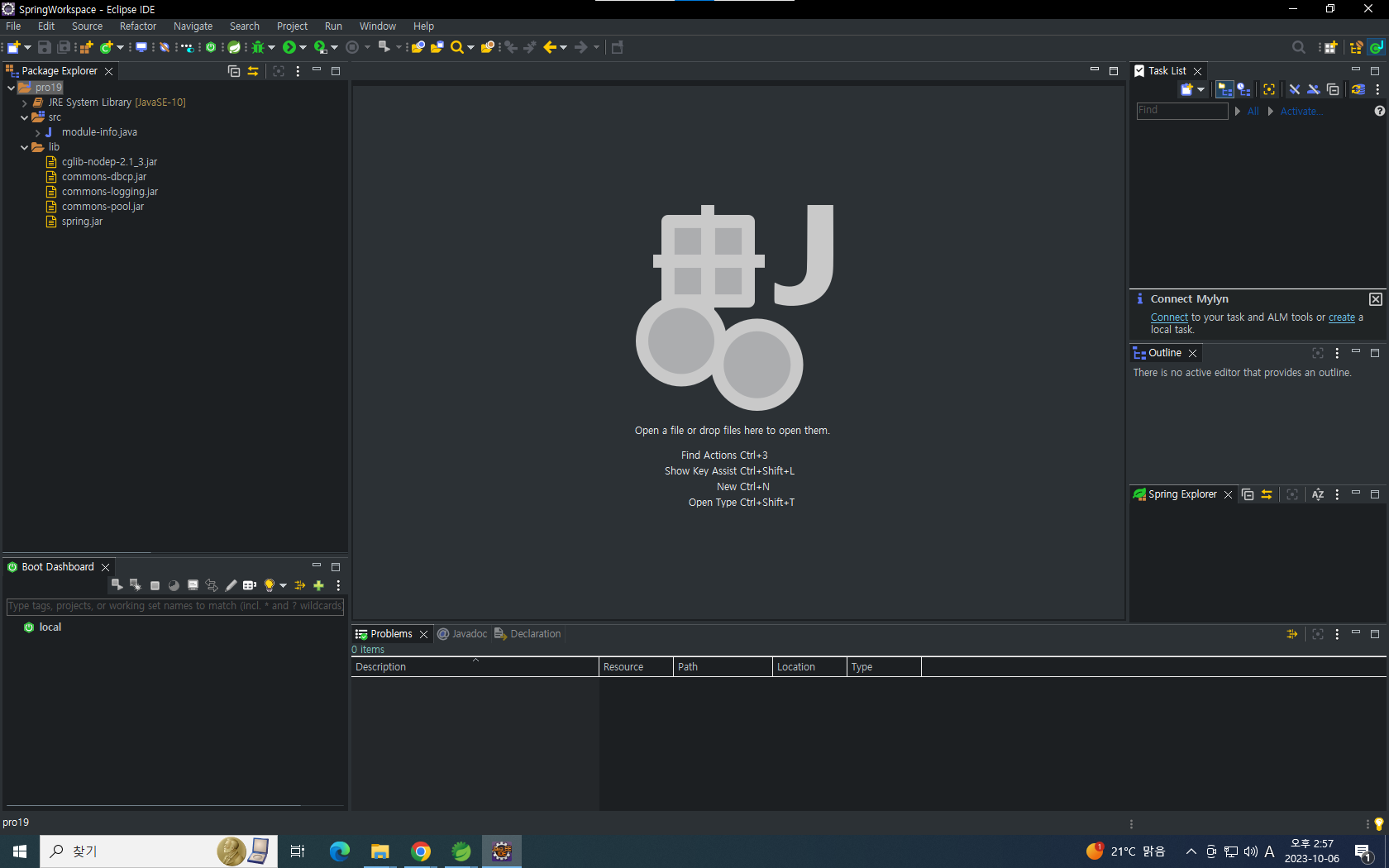Collapse the pro19 project node
Image resolution: width=1389 pixels, height=868 pixels.
(11, 88)
